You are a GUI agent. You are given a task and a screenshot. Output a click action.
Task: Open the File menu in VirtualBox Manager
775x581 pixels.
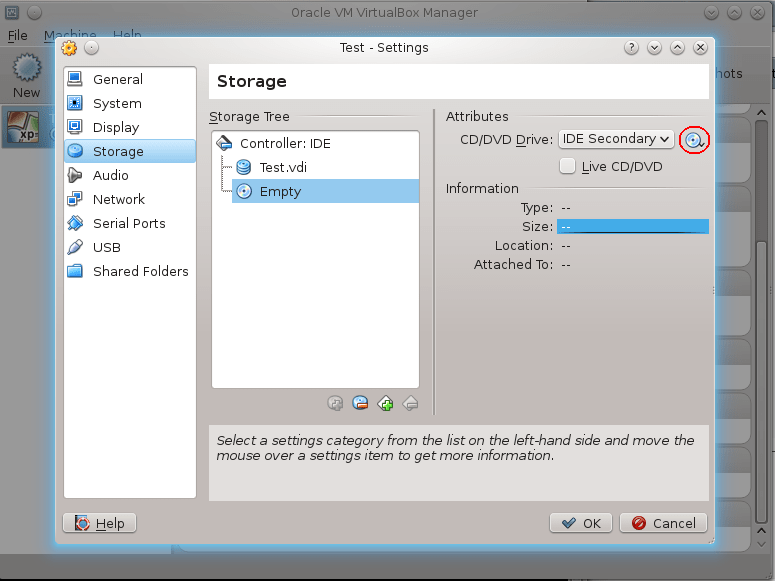tap(18, 36)
